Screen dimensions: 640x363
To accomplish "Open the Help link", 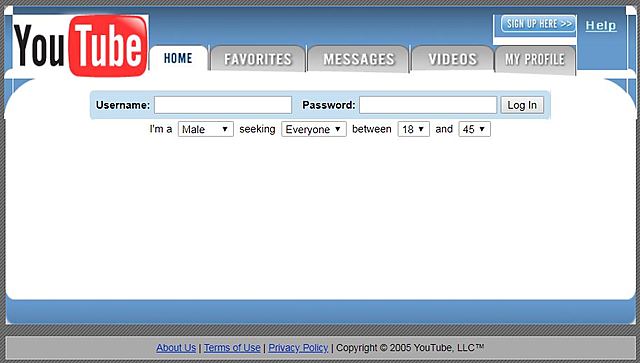I will pos(601,25).
